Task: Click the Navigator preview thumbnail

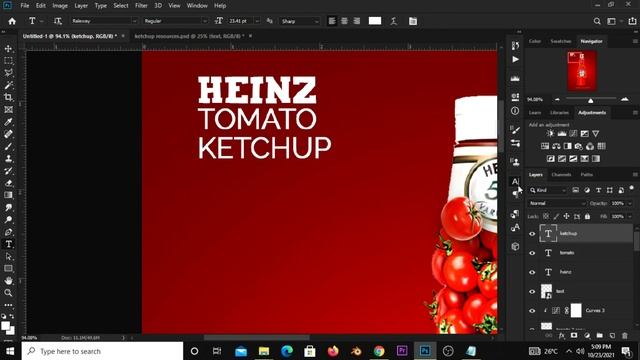Action: pos(582,71)
